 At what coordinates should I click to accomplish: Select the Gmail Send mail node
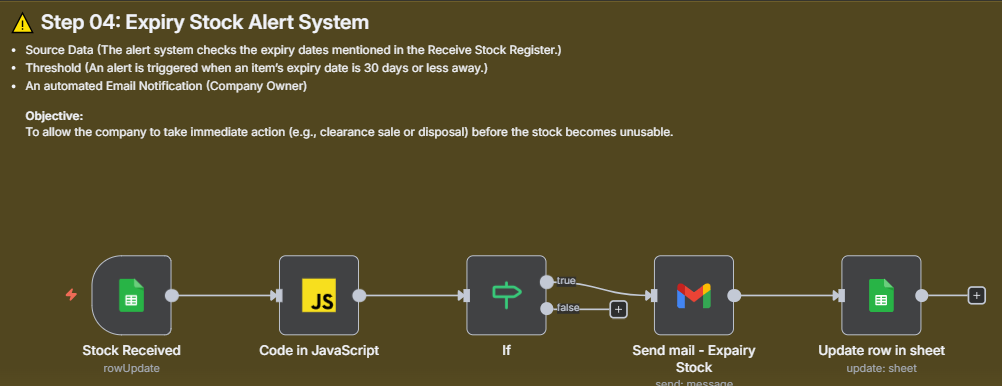click(x=693, y=295)
